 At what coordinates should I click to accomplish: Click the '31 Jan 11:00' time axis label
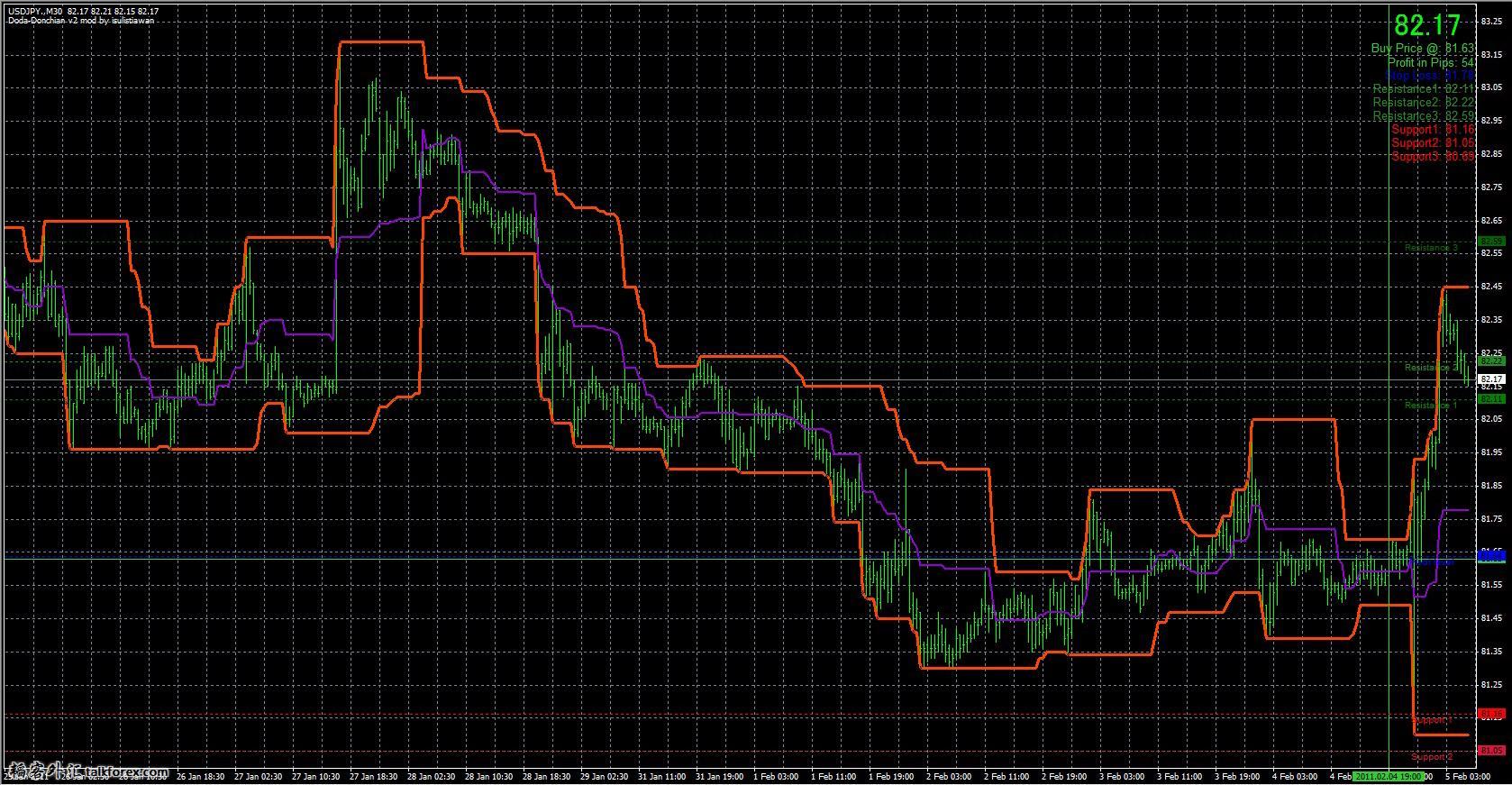point(662,776)
